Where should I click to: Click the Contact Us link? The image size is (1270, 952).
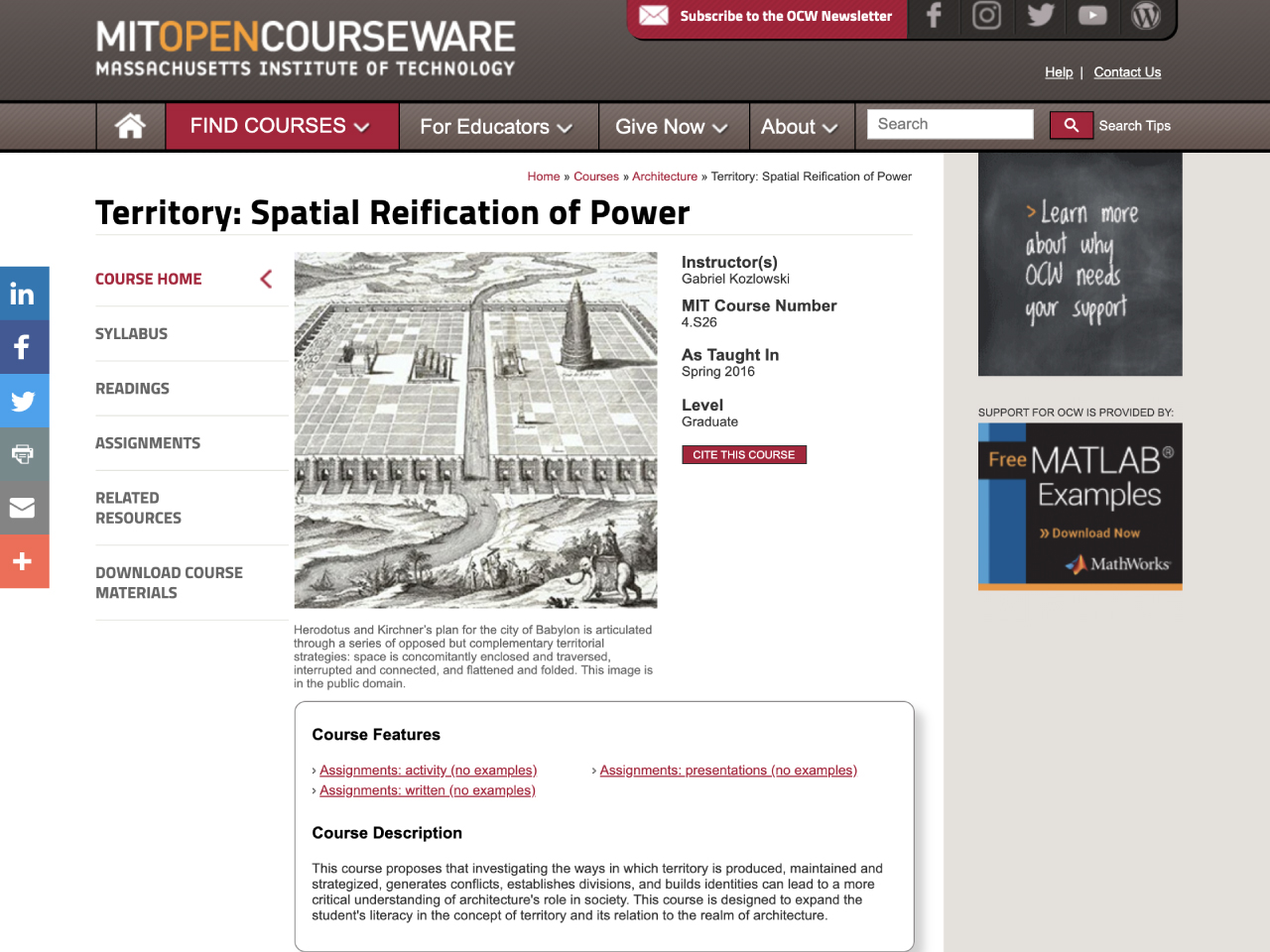tap(1127, 71)
